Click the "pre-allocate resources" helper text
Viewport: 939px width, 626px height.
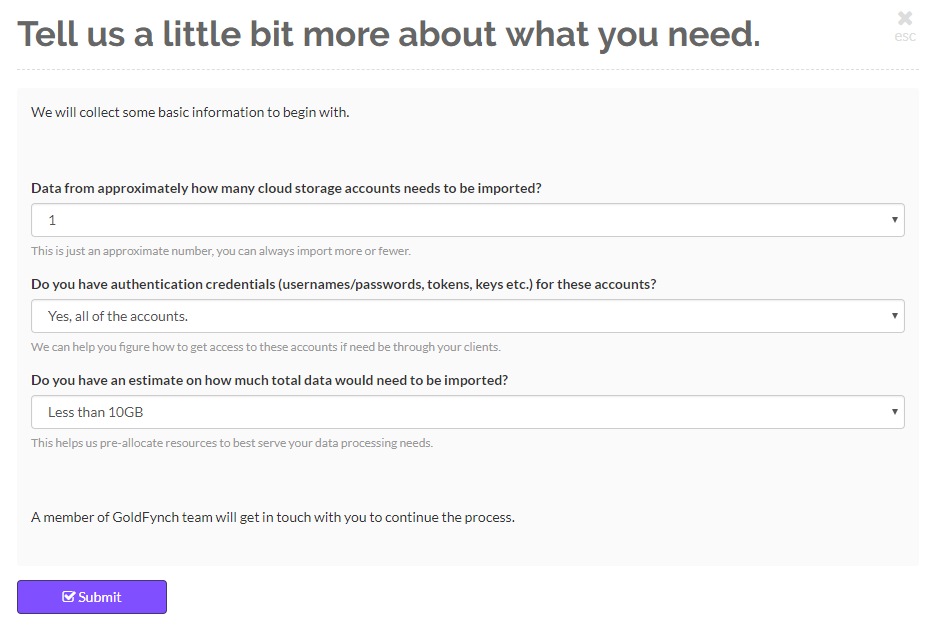[232, 443]
